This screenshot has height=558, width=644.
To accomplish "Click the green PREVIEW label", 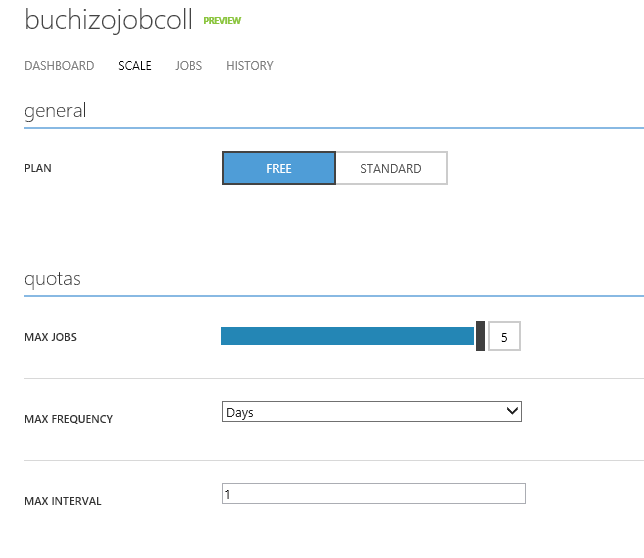I will click(x=222, y=21).
